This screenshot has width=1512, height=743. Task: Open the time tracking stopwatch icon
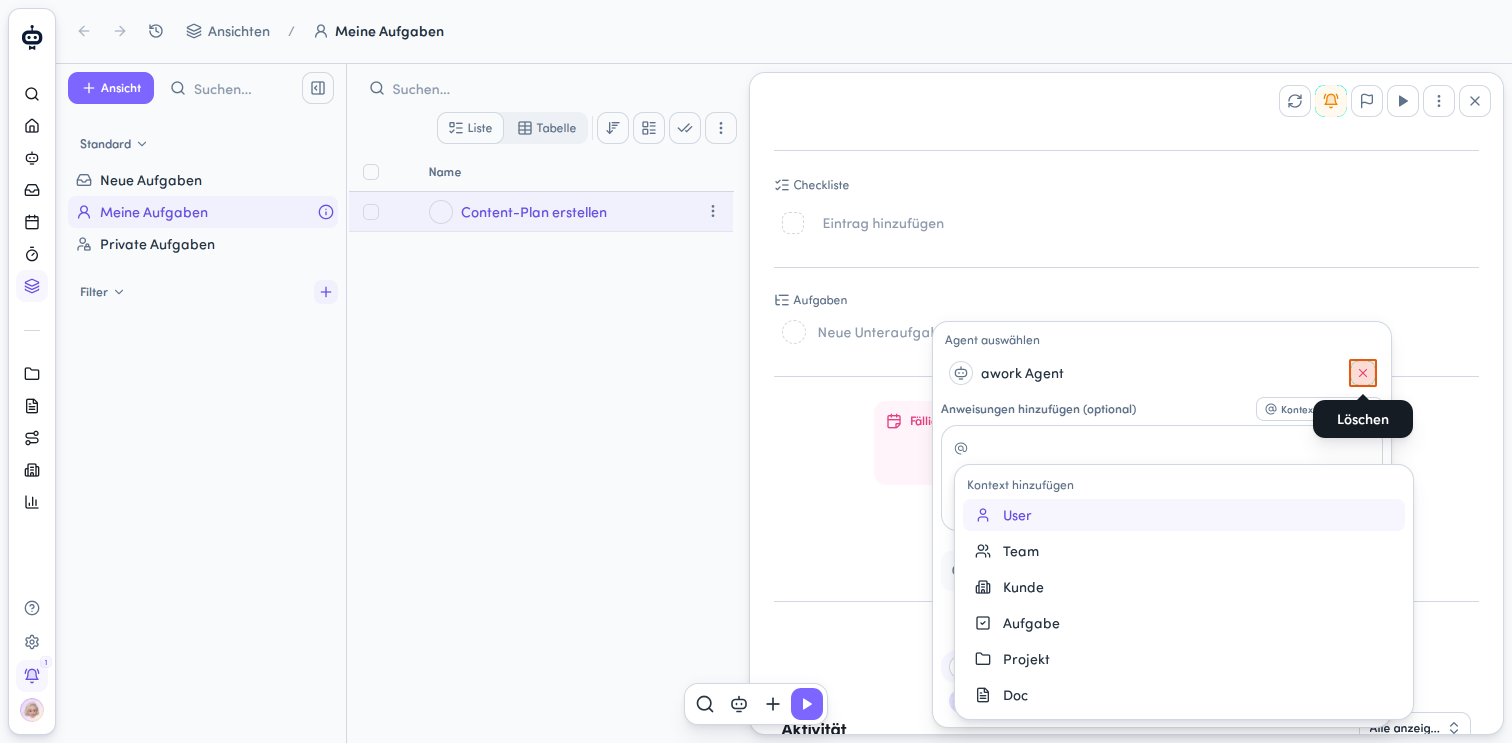coord(32,254)
